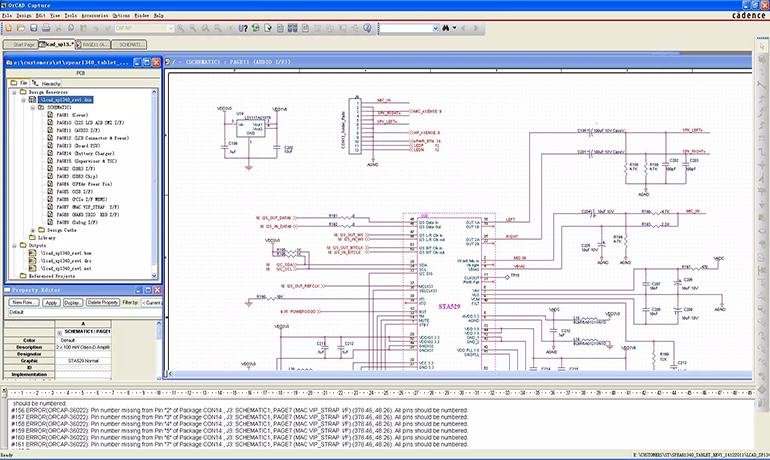Open the Design menu

24,15
